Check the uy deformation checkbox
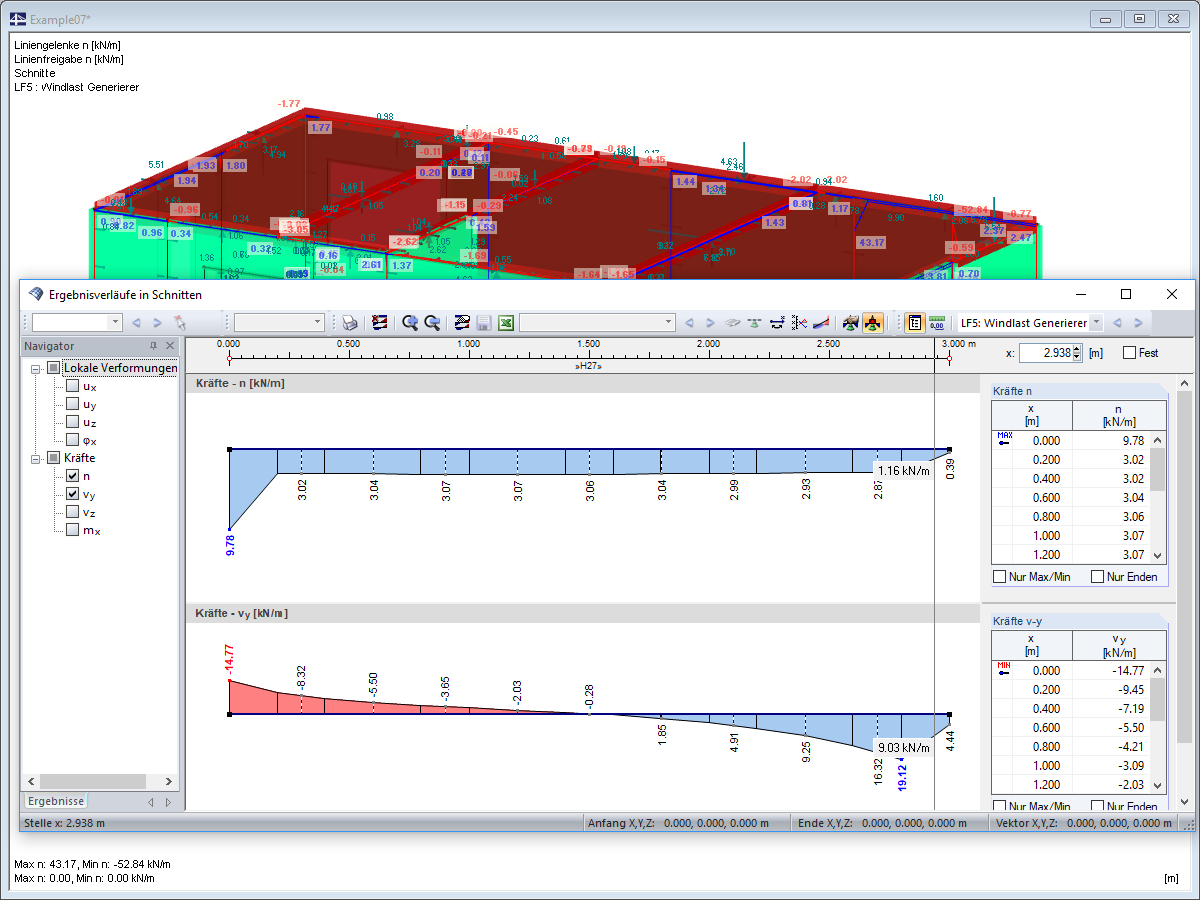1200x900 pixels. 72,404
